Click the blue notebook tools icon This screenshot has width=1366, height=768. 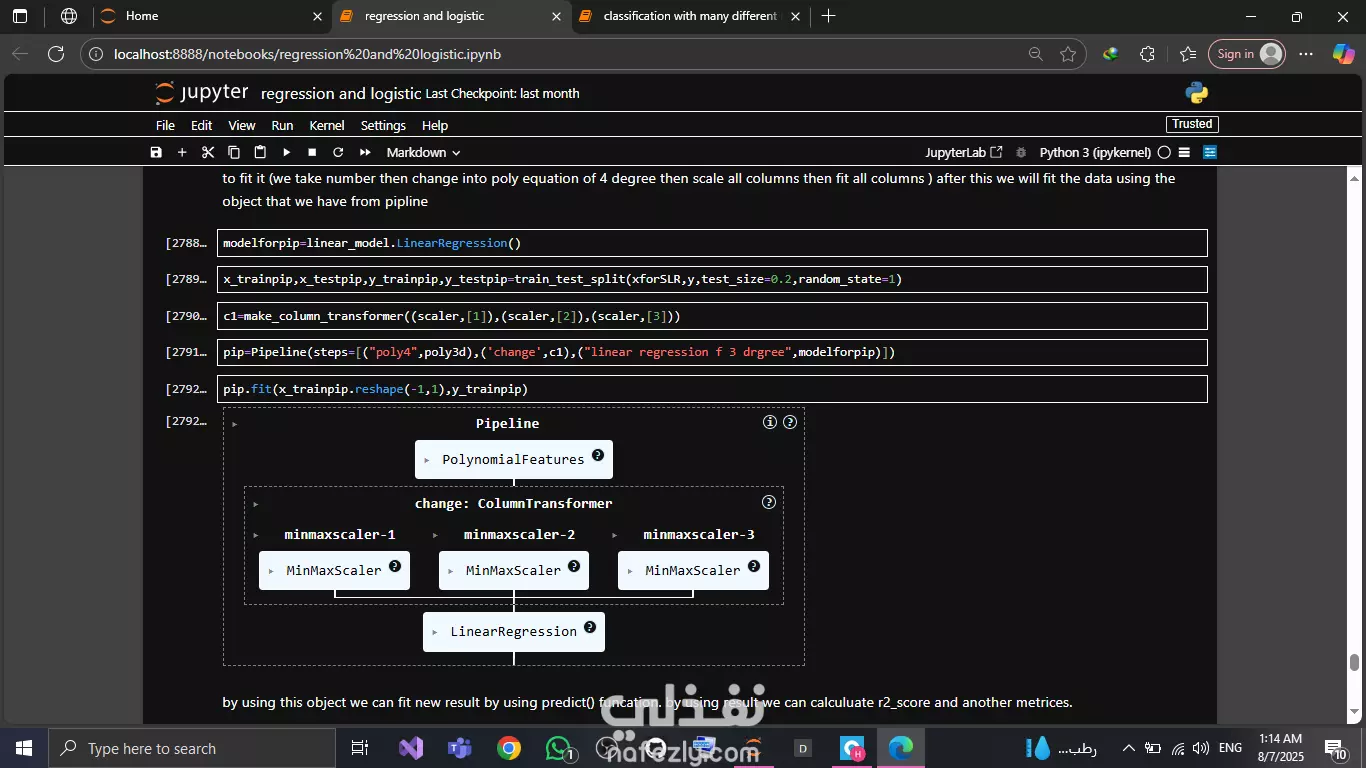(x=1210, y=153)
